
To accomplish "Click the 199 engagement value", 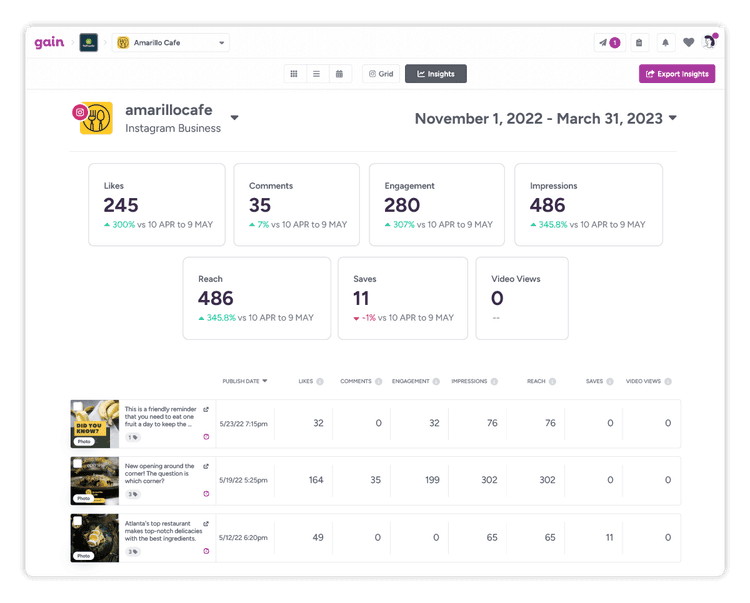I will [x=432, y=480].
